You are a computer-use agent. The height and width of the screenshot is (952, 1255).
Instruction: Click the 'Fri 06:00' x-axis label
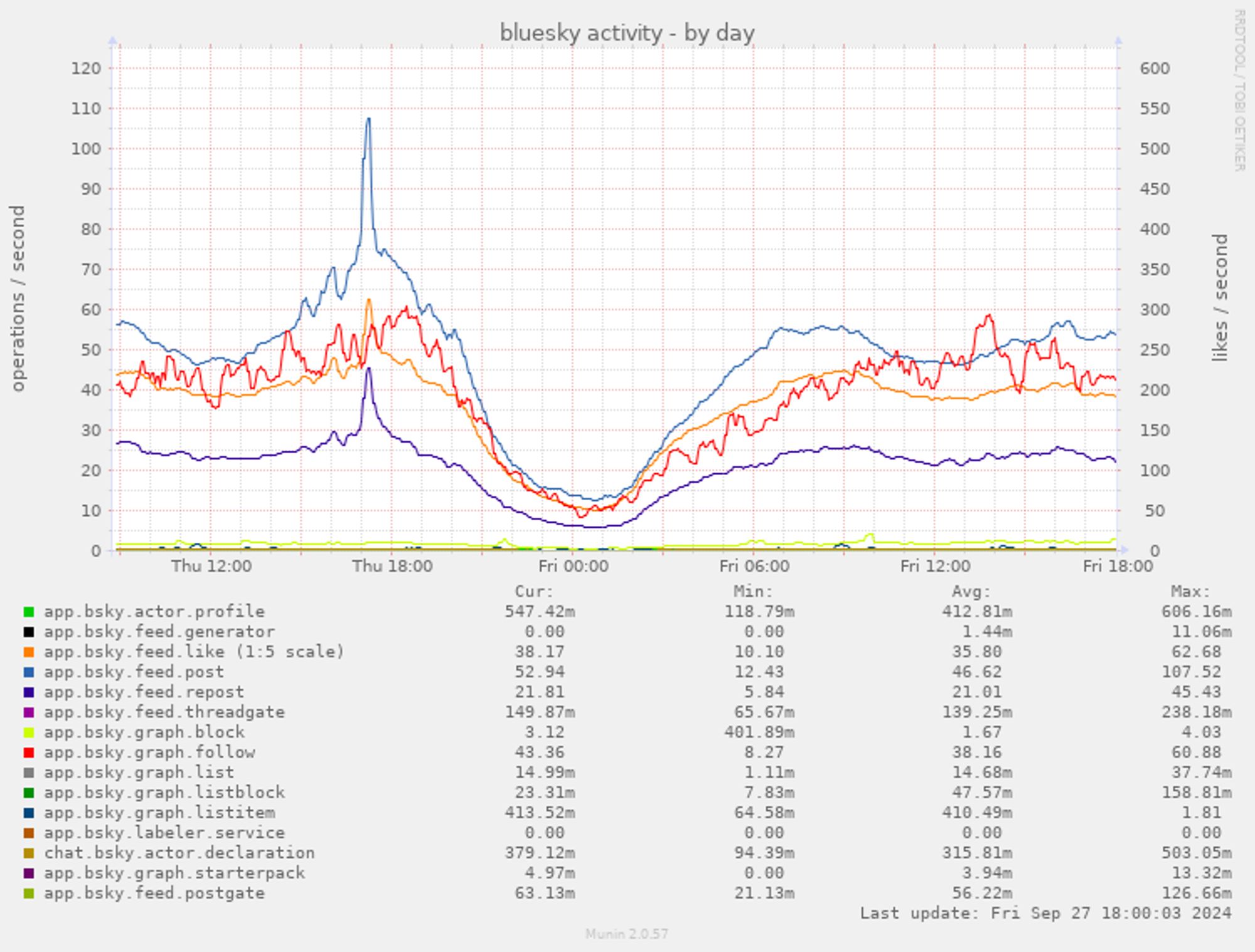coord(754,566)
